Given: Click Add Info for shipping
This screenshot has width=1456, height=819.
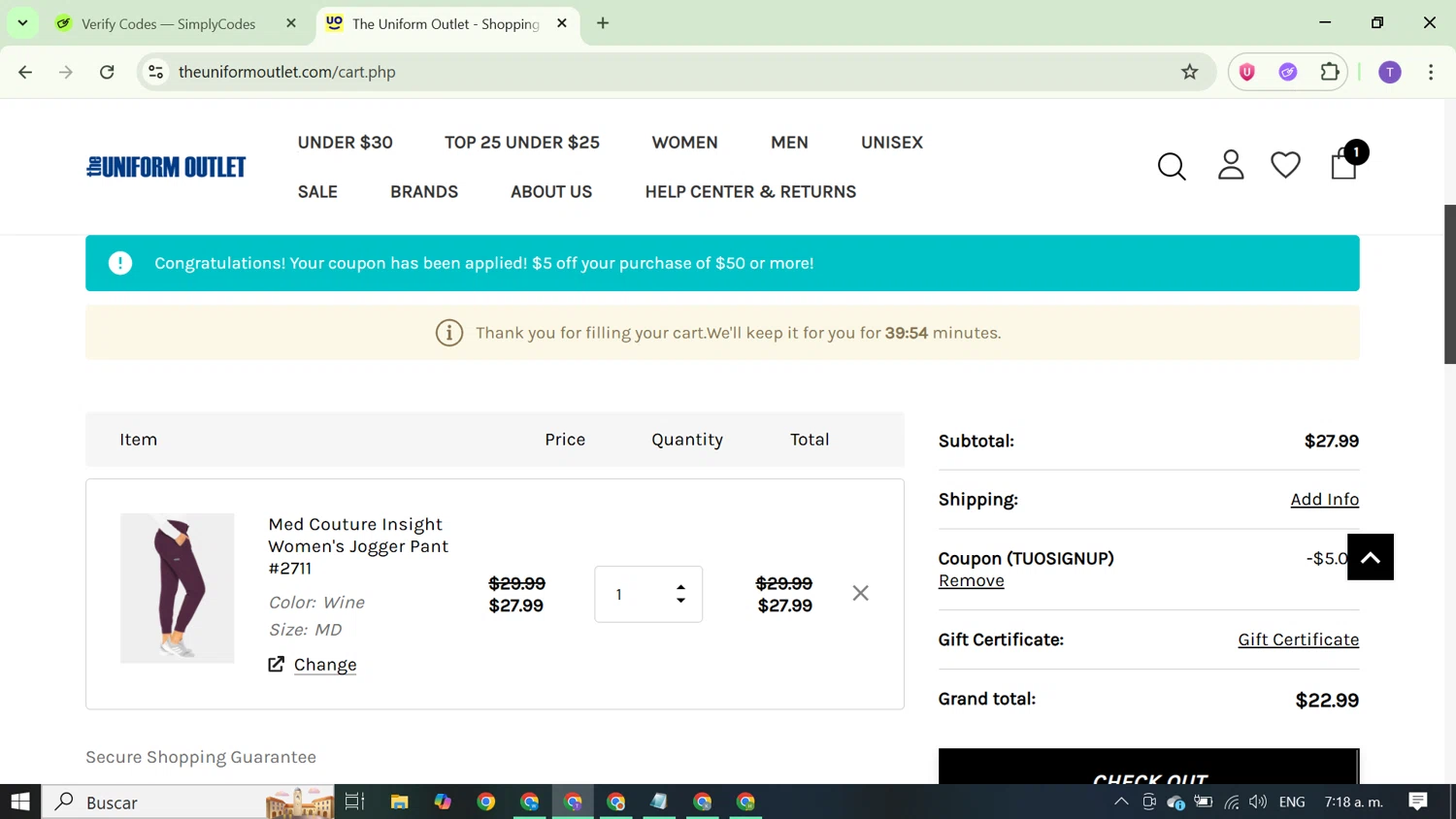Looking at the screenshot, I should (1324, 499).
